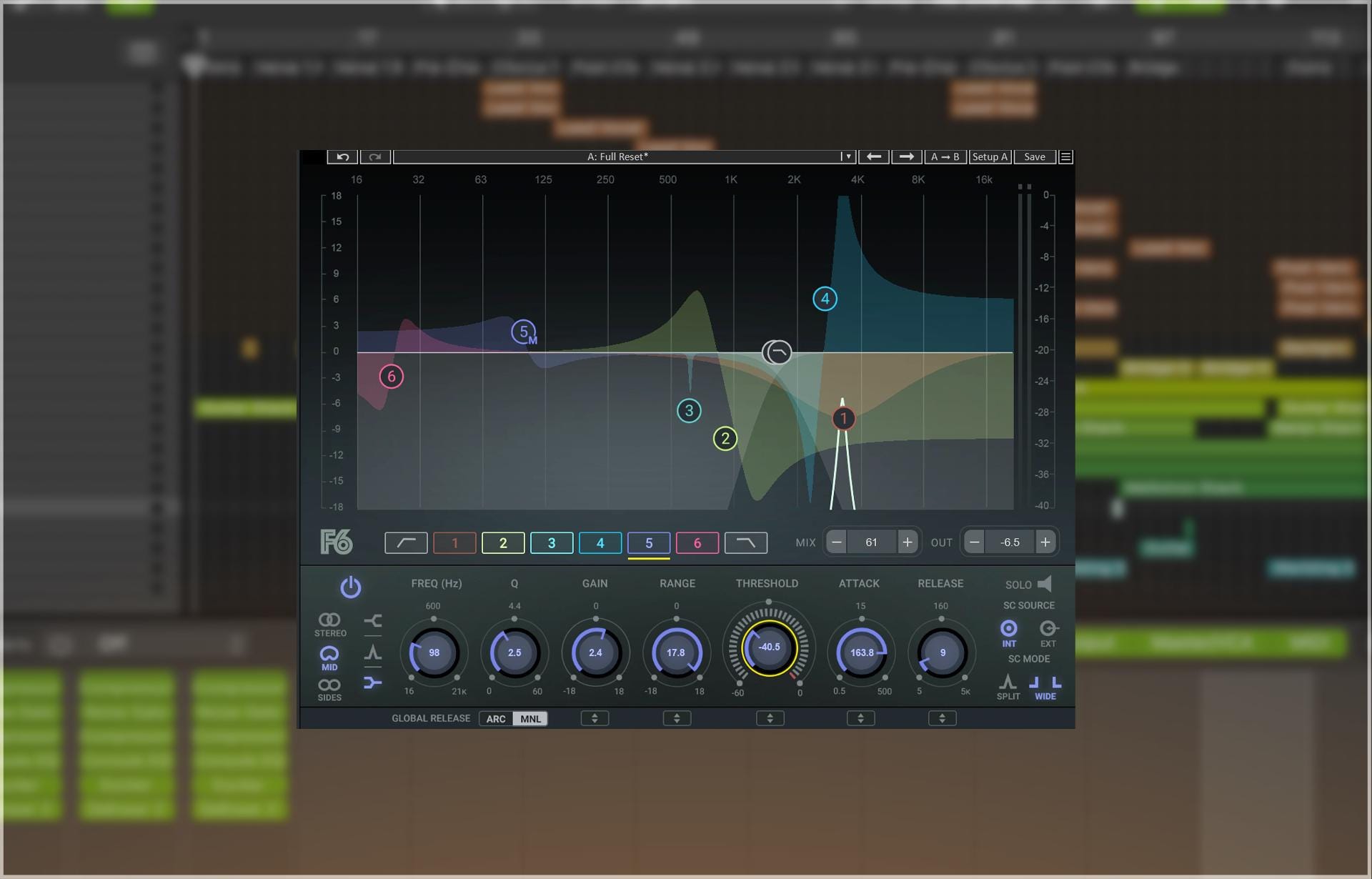This screenshot has width=1372, height=879.
Task: Click the stepper below the RANGE knob
Action: pos(677,718)
